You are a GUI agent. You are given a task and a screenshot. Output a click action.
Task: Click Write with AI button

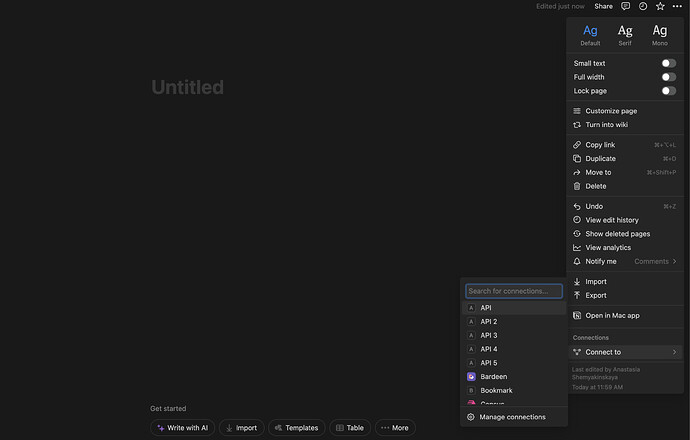pos(183,428)
